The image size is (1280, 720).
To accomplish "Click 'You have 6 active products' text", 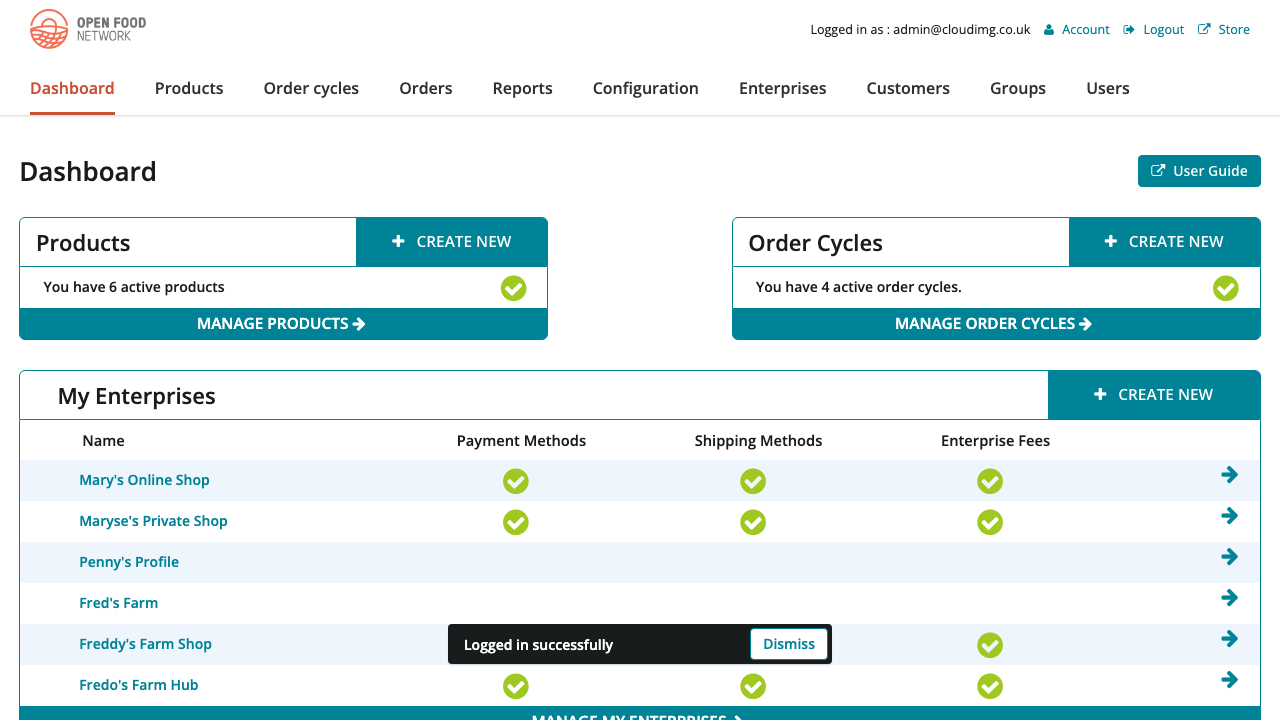I will tap(134, 287).
